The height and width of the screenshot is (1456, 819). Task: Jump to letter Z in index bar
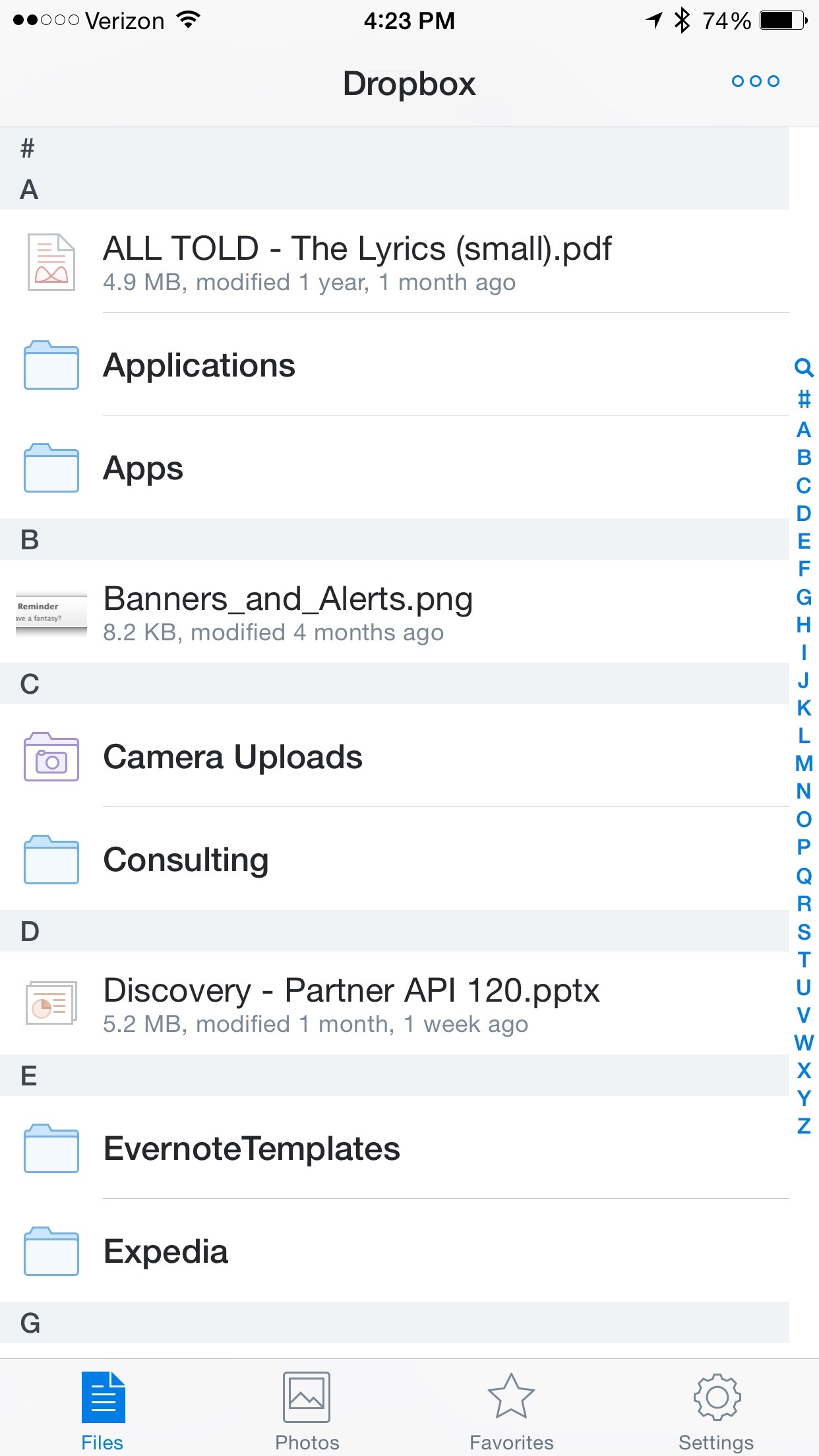coord(804,1126)
